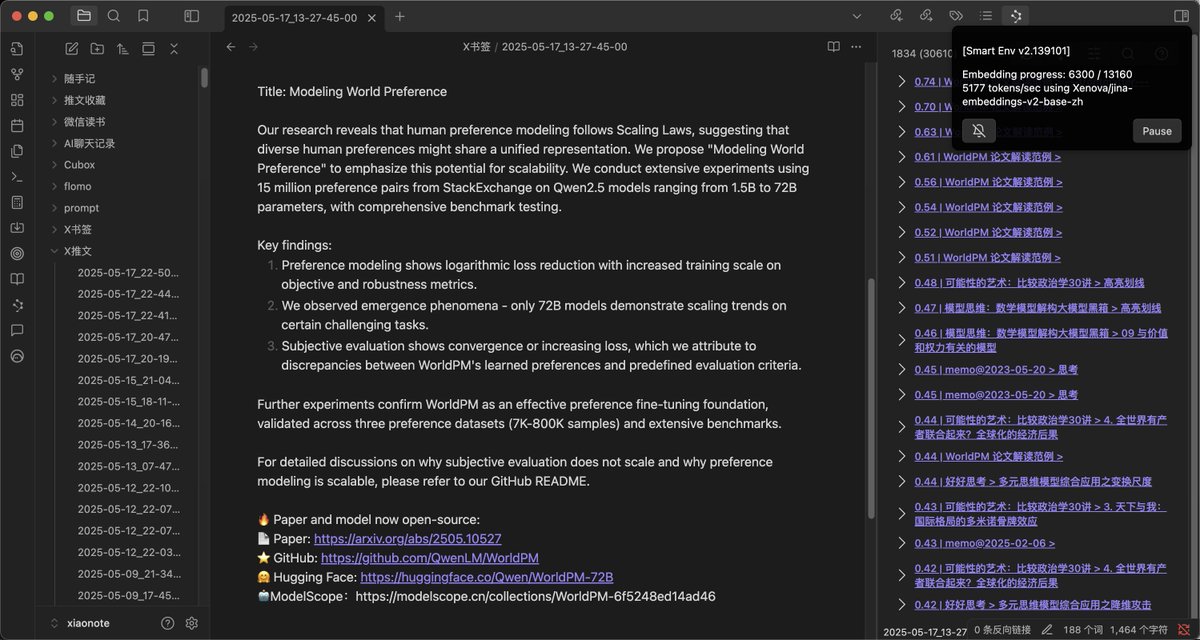Image resolution: width=1200 pixels, height=640 pixels.
Task: Open note 2025-05-14_20-16 in explorer
Action: (128, 423)
